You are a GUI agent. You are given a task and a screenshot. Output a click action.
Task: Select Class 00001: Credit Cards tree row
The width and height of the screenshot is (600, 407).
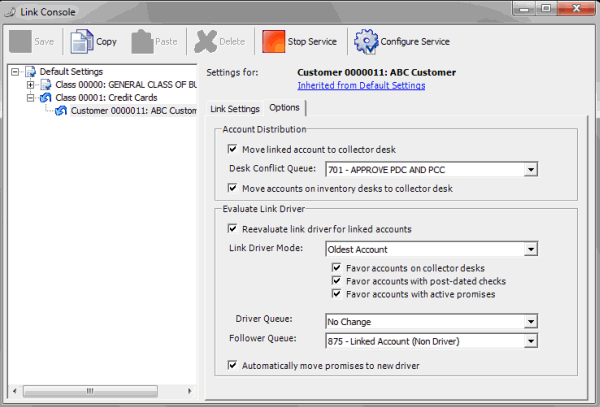pos(106,98)
